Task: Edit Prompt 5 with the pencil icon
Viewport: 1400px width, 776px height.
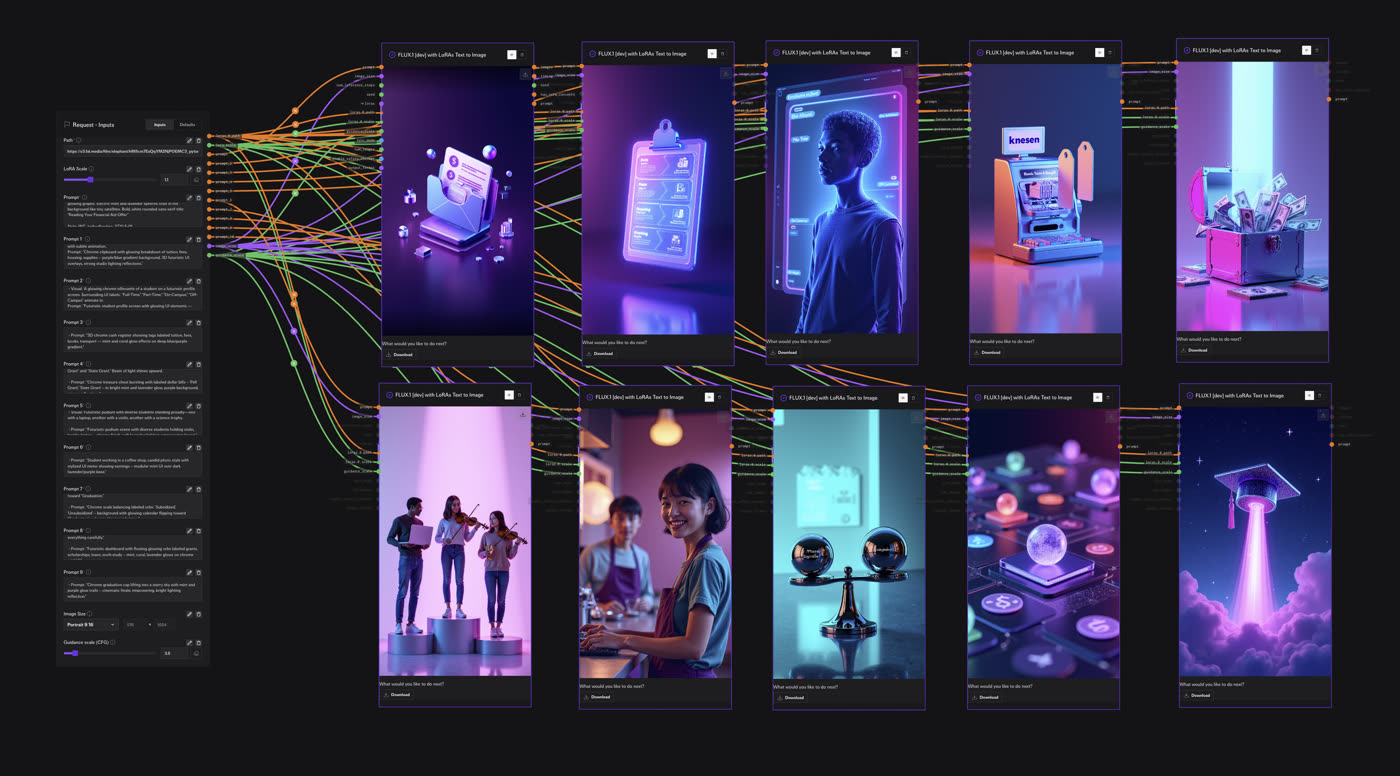Action: click(189, 406)
